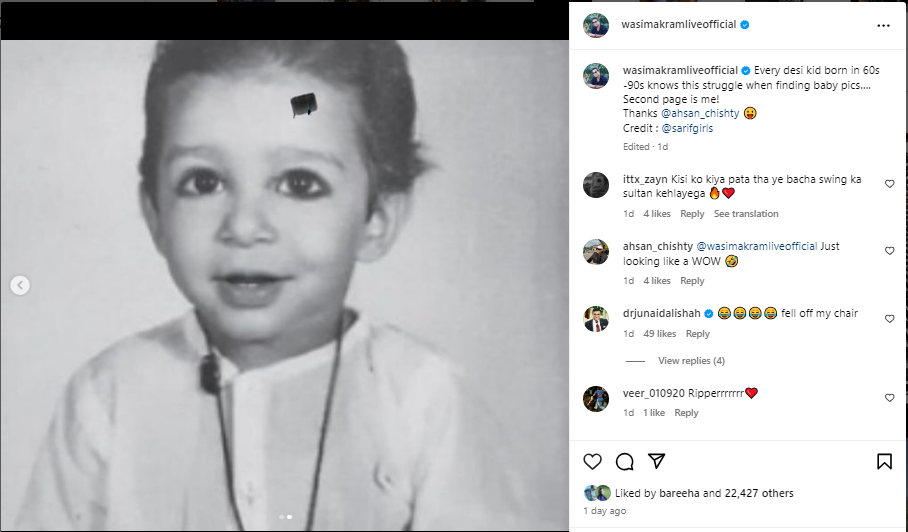Image resolution: width=908 pixels, height=532 pixels.
Task: Like the post with the heart icon
Action: point(592,461)
